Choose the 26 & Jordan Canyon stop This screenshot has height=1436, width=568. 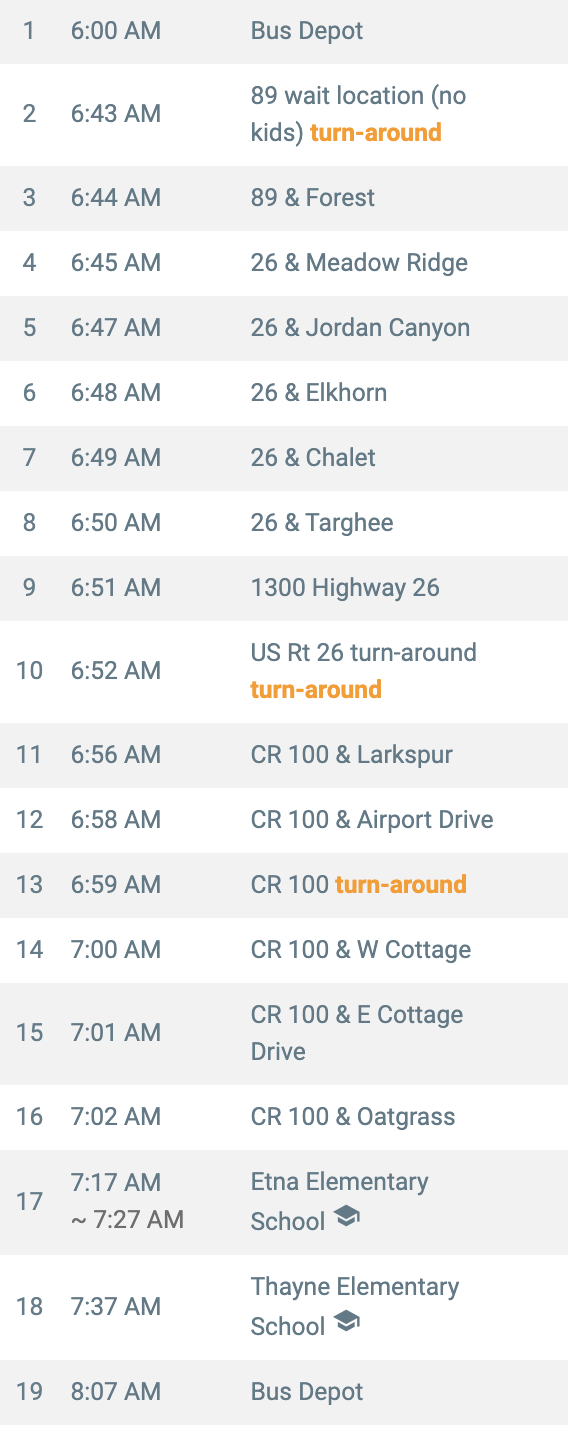[x=284, y=328]
